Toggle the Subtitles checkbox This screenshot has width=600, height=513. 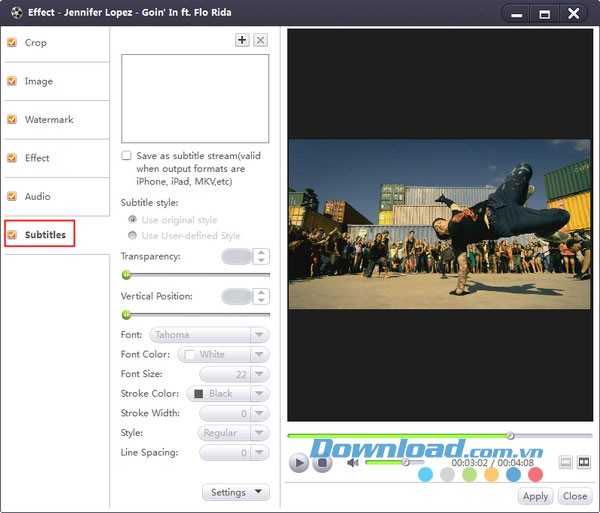point(12,235)
